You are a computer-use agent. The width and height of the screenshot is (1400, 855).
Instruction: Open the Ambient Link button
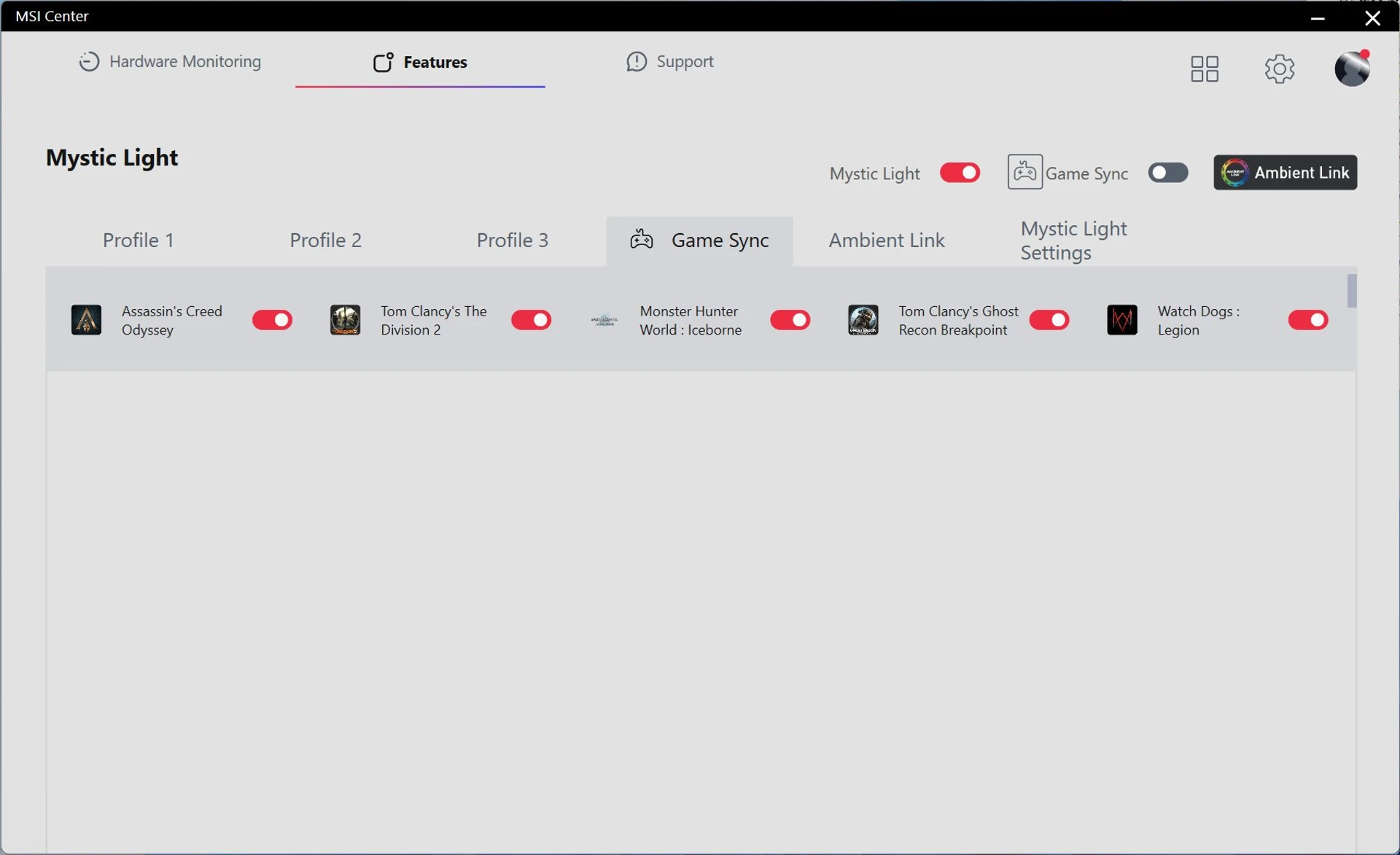1285,173
